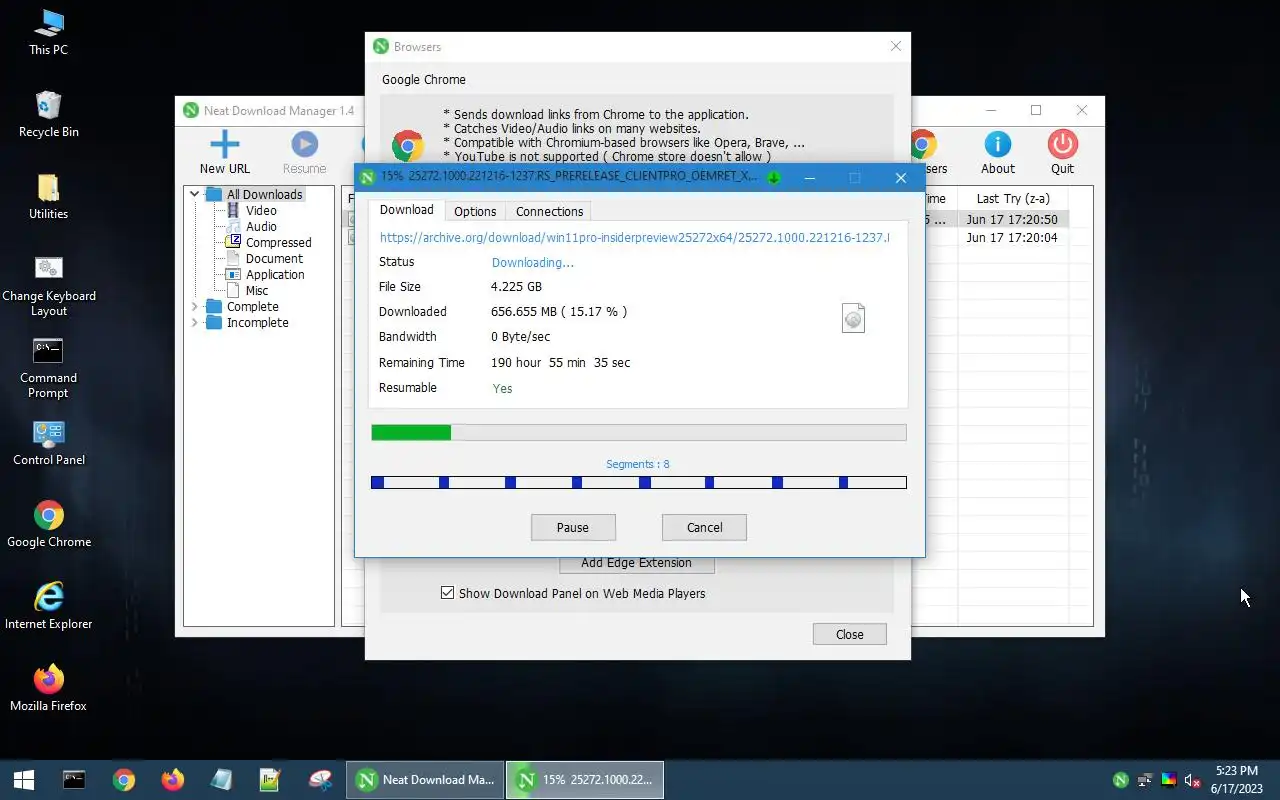
Task: Click the muted speaker tray icon
Action: [x=1191, y=781]
